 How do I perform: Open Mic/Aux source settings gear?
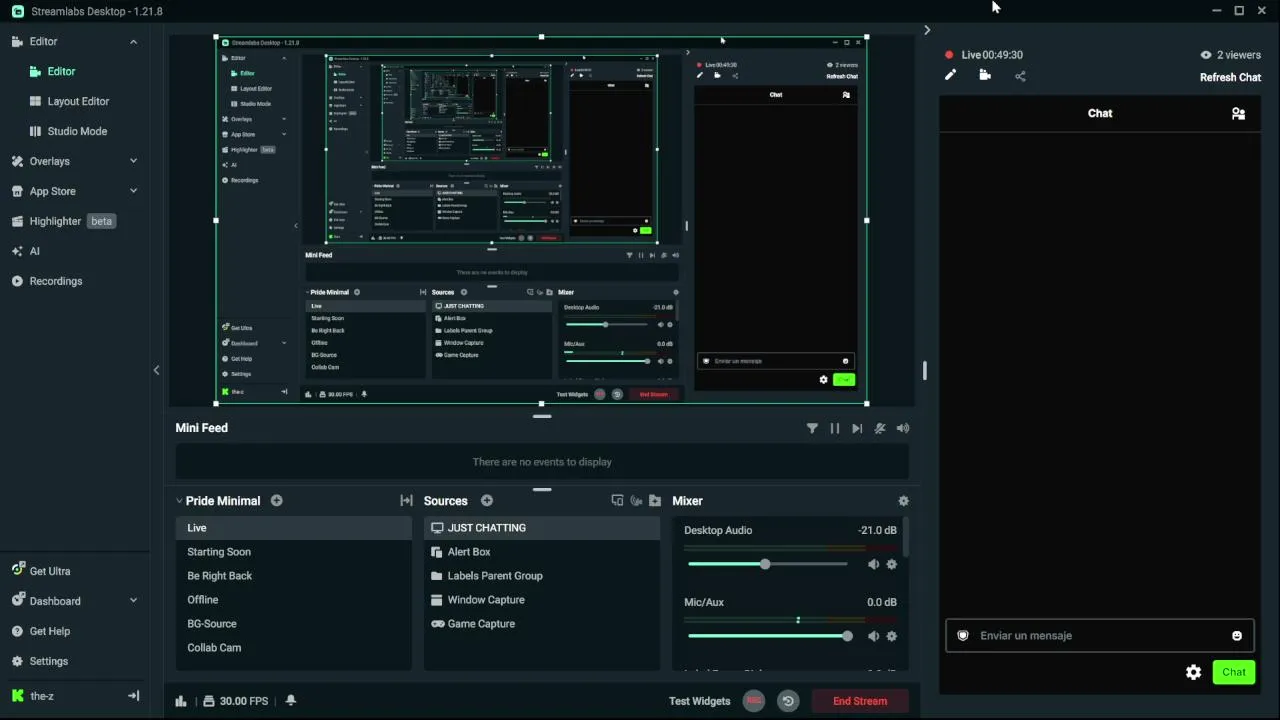click(892, 636)
